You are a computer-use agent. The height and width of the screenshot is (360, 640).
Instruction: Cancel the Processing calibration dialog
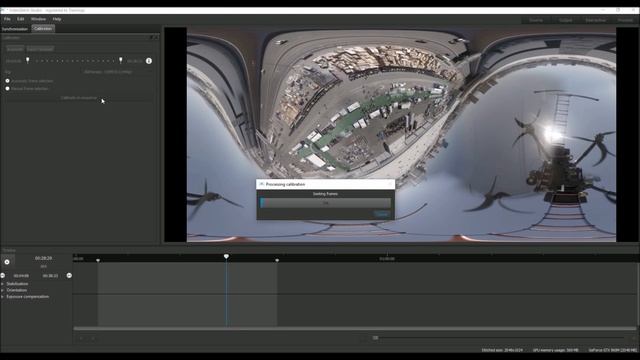tap(381, 214)
